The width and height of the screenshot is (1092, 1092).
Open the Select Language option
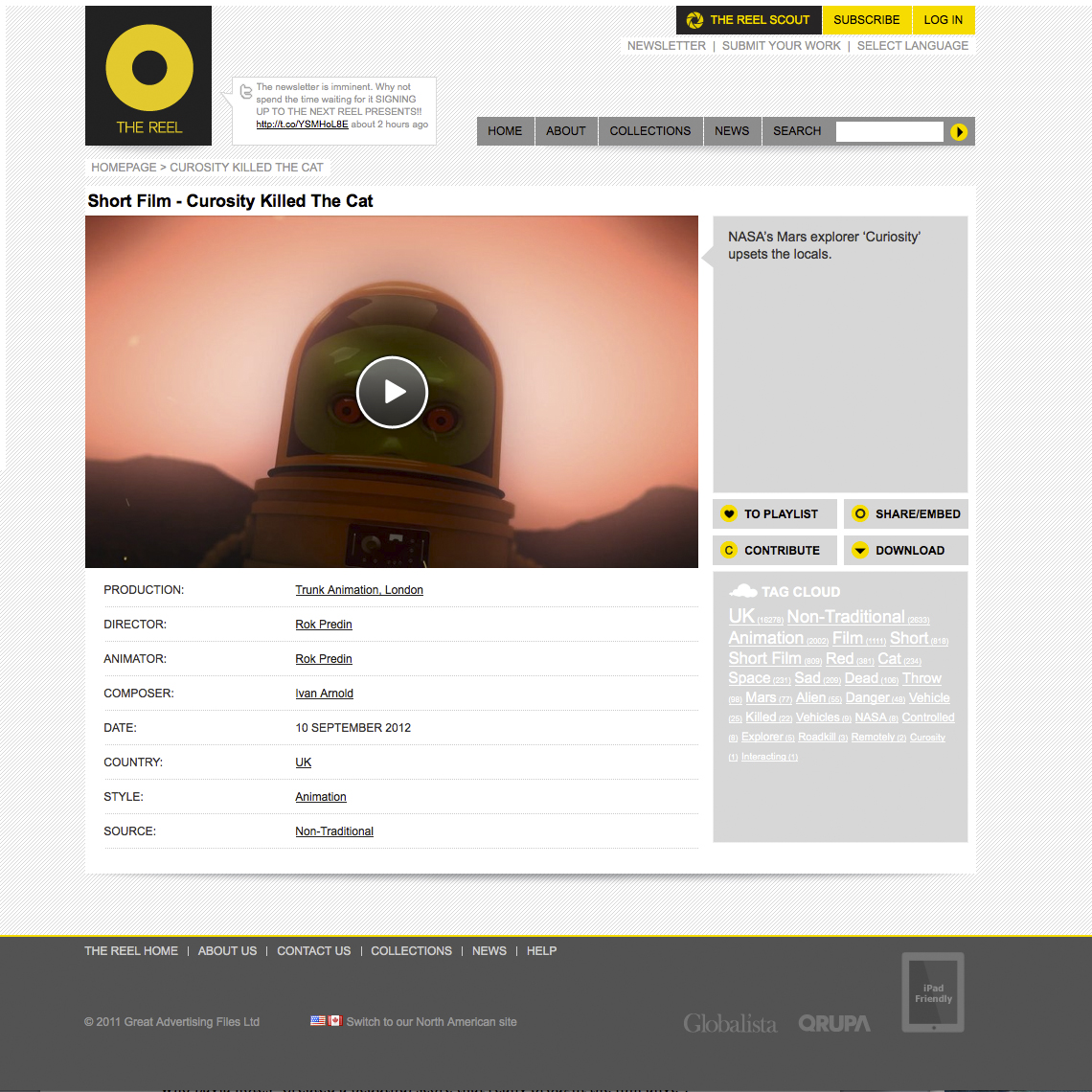click(912, 46)
